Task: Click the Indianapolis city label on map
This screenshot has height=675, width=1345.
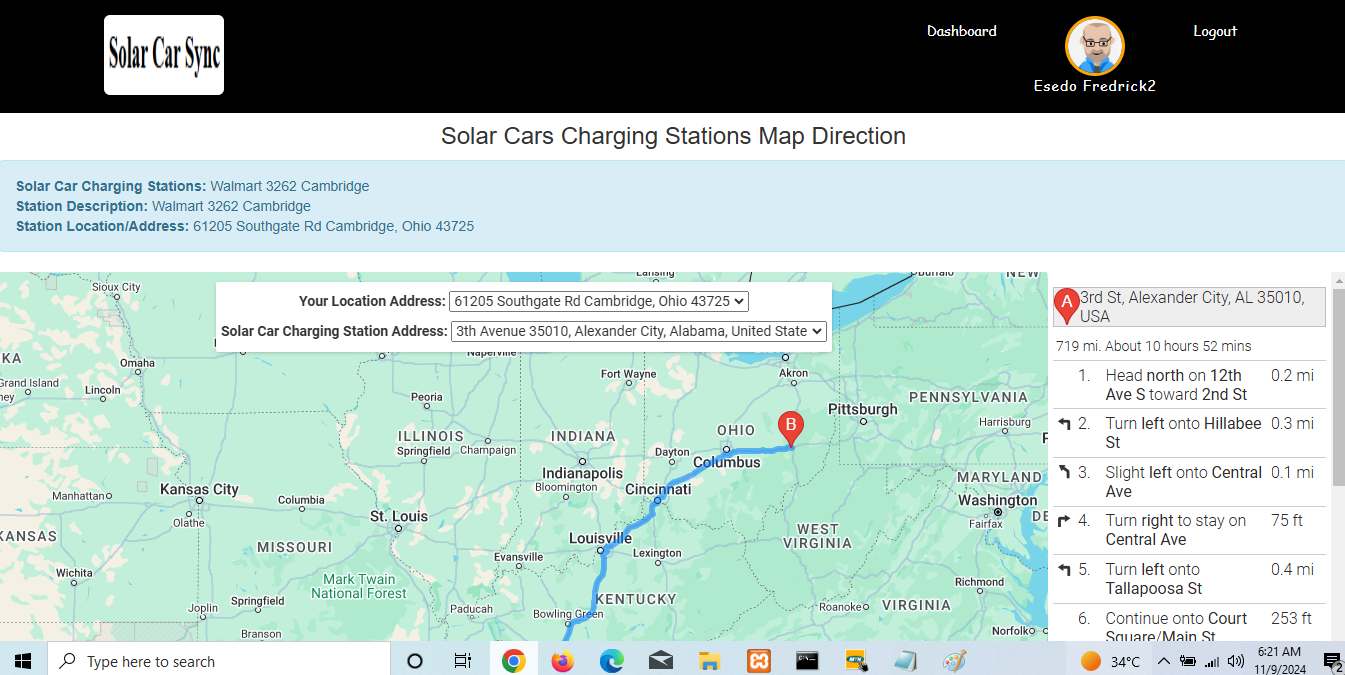Action: point(583,473)
